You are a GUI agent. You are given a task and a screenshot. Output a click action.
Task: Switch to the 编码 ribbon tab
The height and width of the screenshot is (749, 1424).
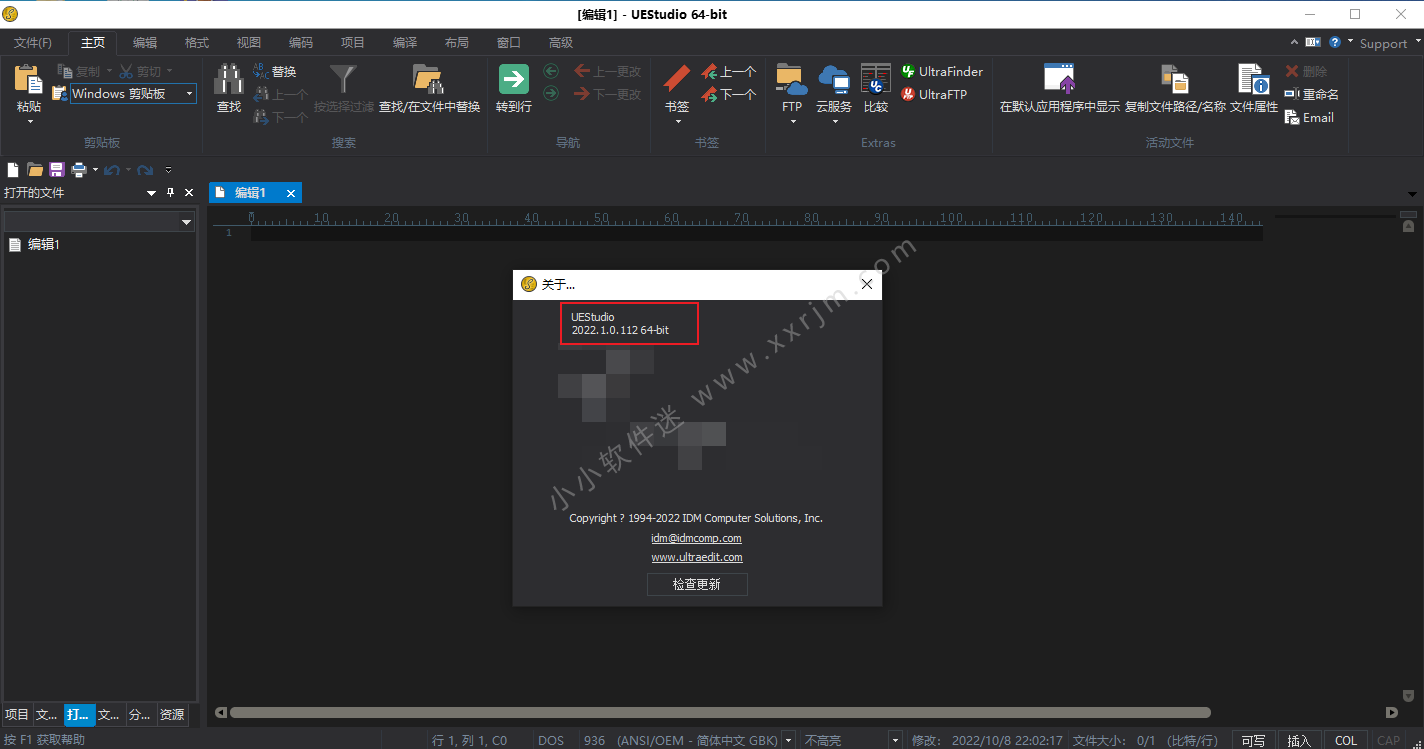tap(301, 43)
